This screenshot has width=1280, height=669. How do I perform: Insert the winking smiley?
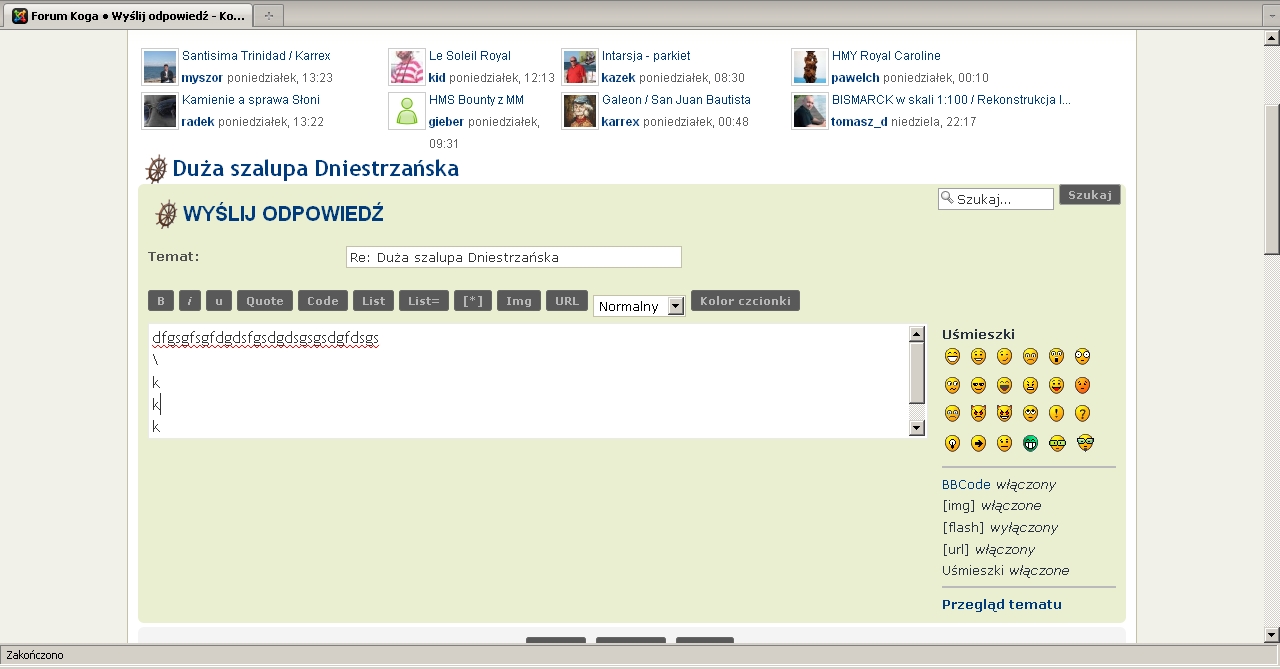pos(1005,355)
